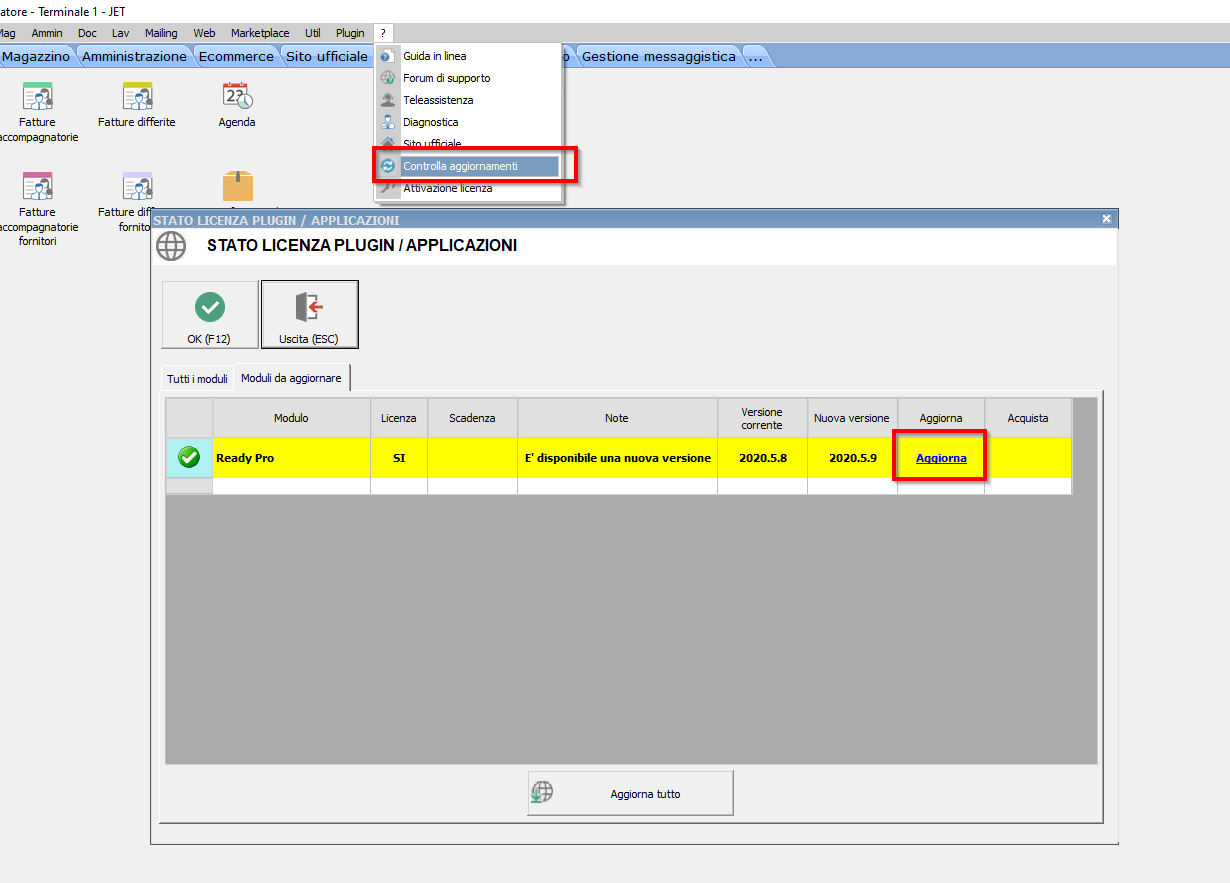Click the note "E' disponibile una nuova versione"
The image size is (1230, 883).
(618, 458)
